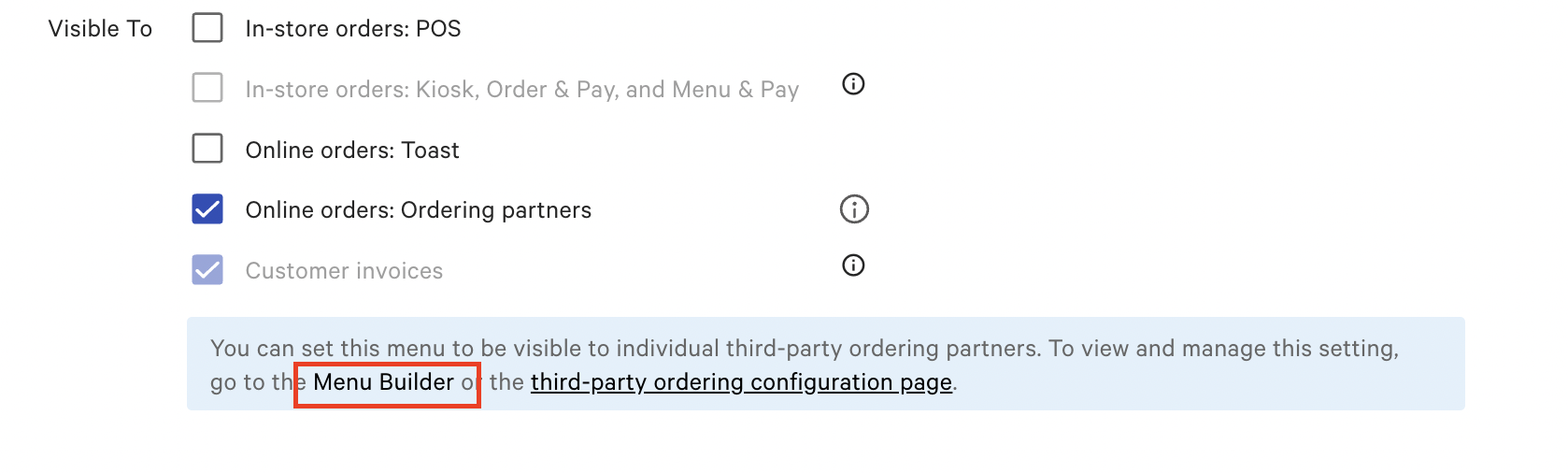
Task: Click the Kiosk, Order & Pay label text
Action: (522, 90)
